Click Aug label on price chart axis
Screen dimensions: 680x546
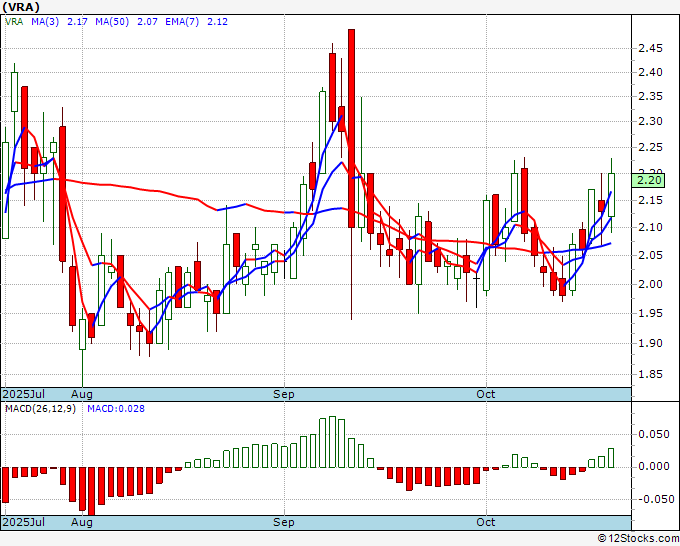(x=82, y=394)
